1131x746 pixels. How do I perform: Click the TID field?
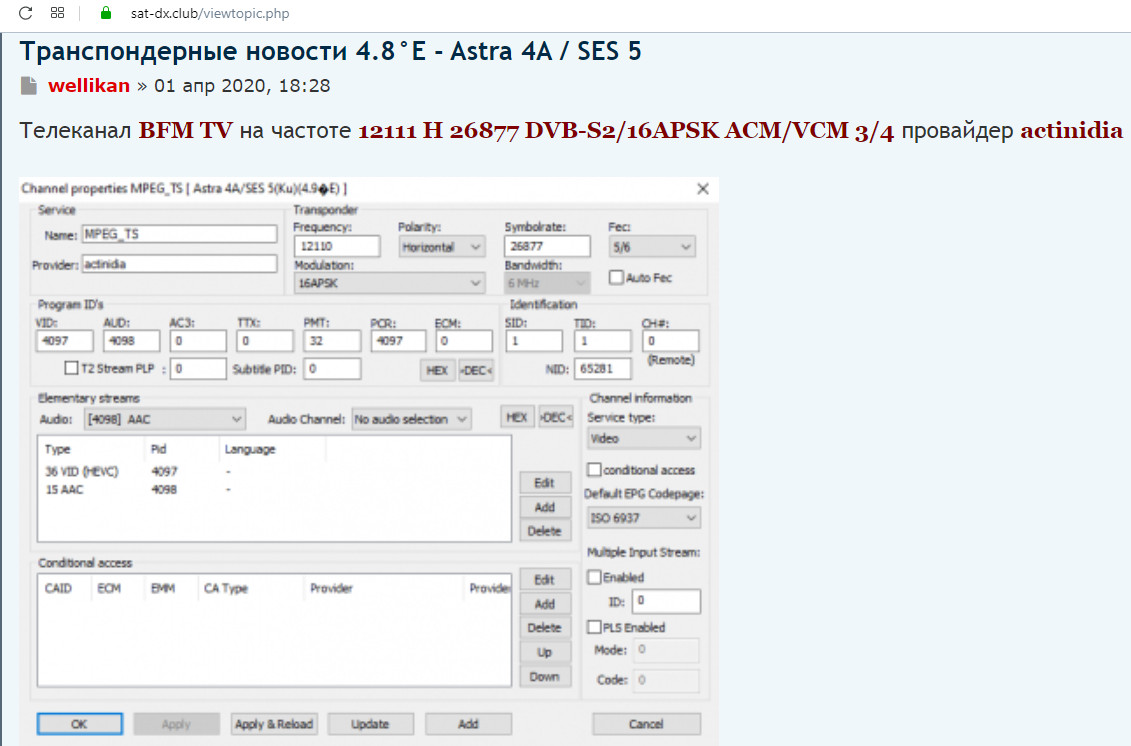[x=603, y=341]
